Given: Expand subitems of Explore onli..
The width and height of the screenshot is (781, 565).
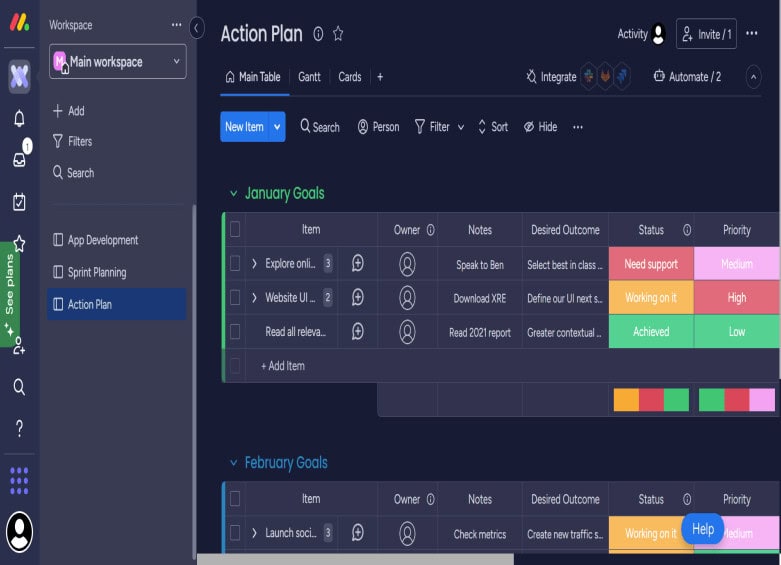Looking at the screenshot, I should [x=254, y=264].
